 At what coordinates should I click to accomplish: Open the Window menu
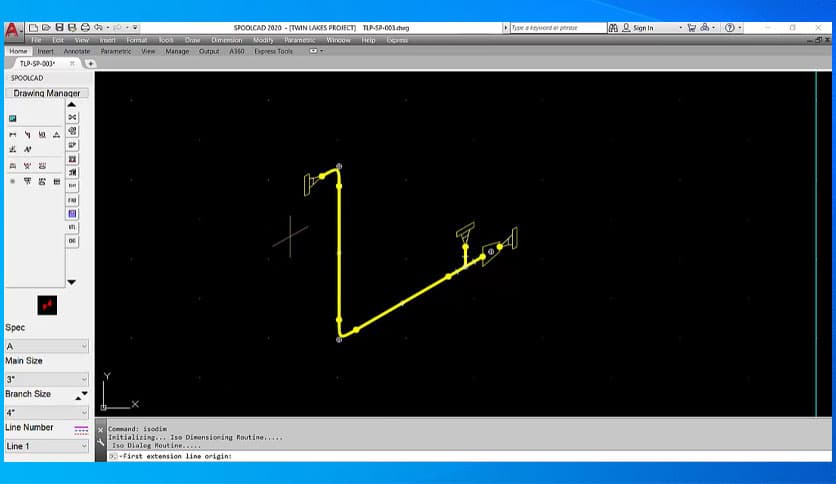tap(339, 40)
